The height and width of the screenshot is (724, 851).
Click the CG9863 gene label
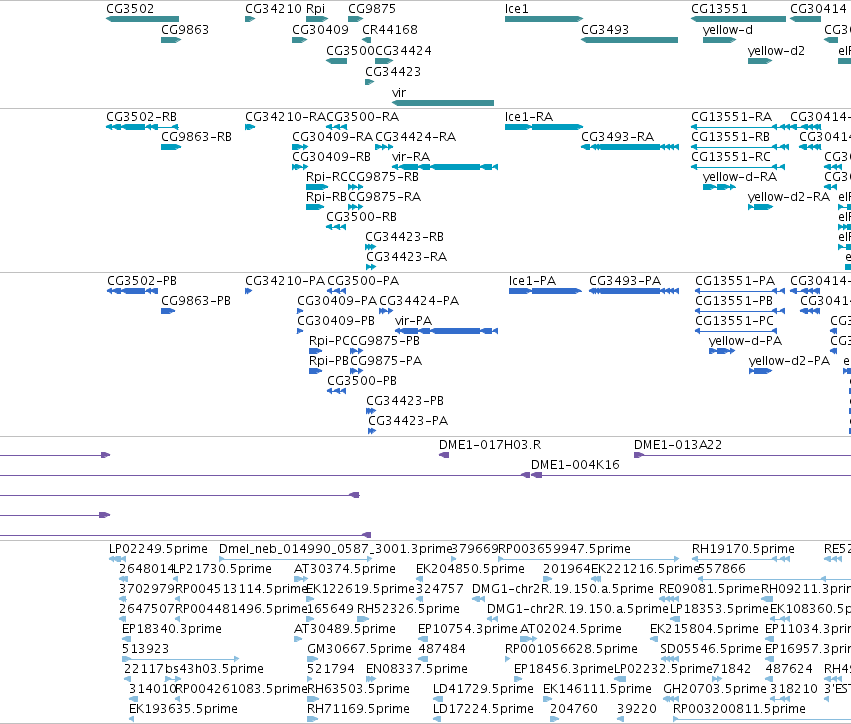tap(185, 30)
